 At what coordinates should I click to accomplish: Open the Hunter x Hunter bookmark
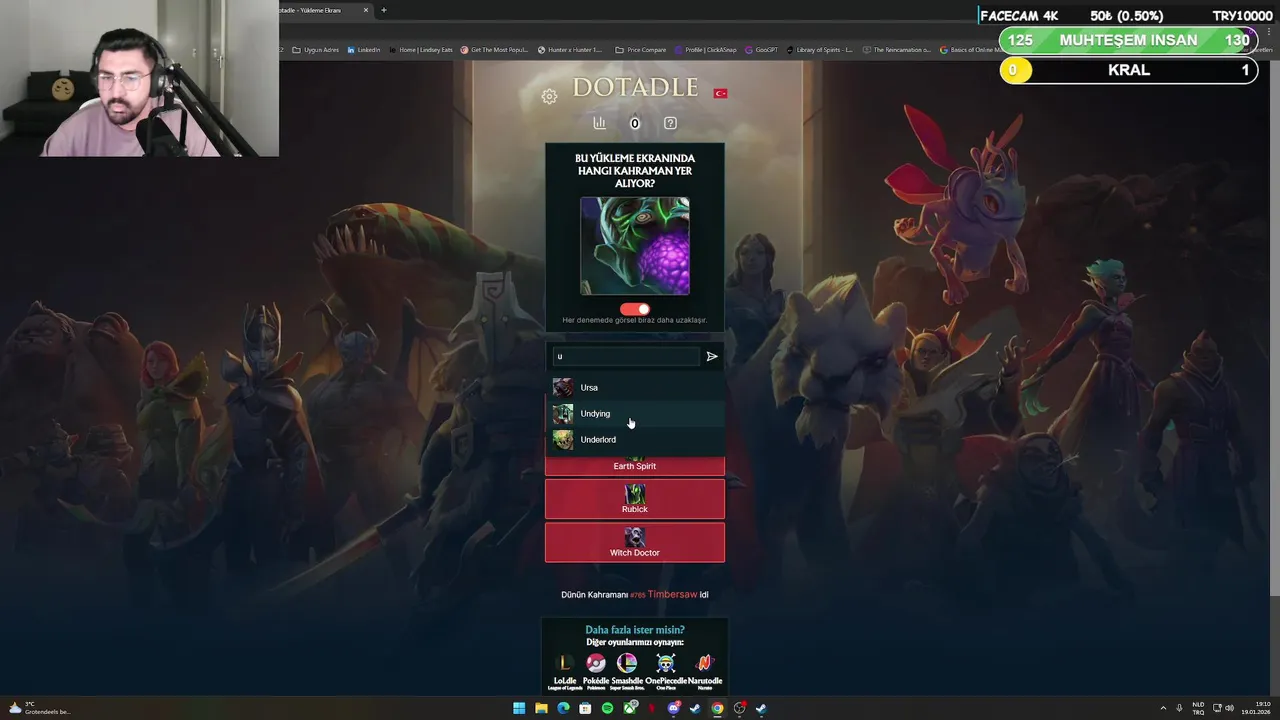(570, 50)
